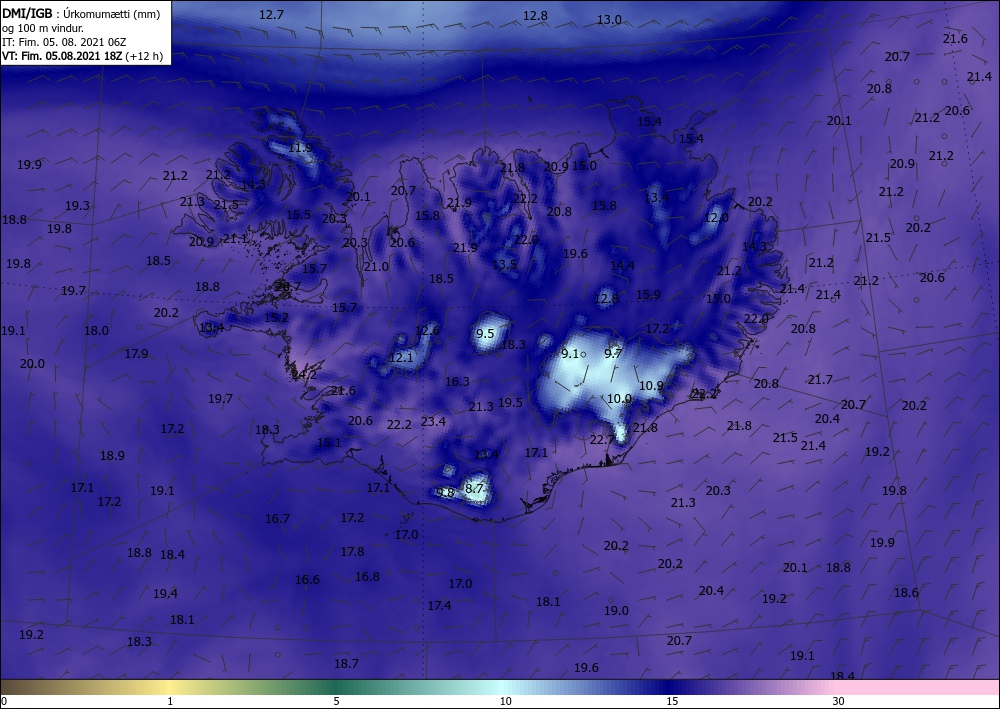Click the legend tick label '0'
This screenshot has height=709, width=1000.
(x=4, y=701)
